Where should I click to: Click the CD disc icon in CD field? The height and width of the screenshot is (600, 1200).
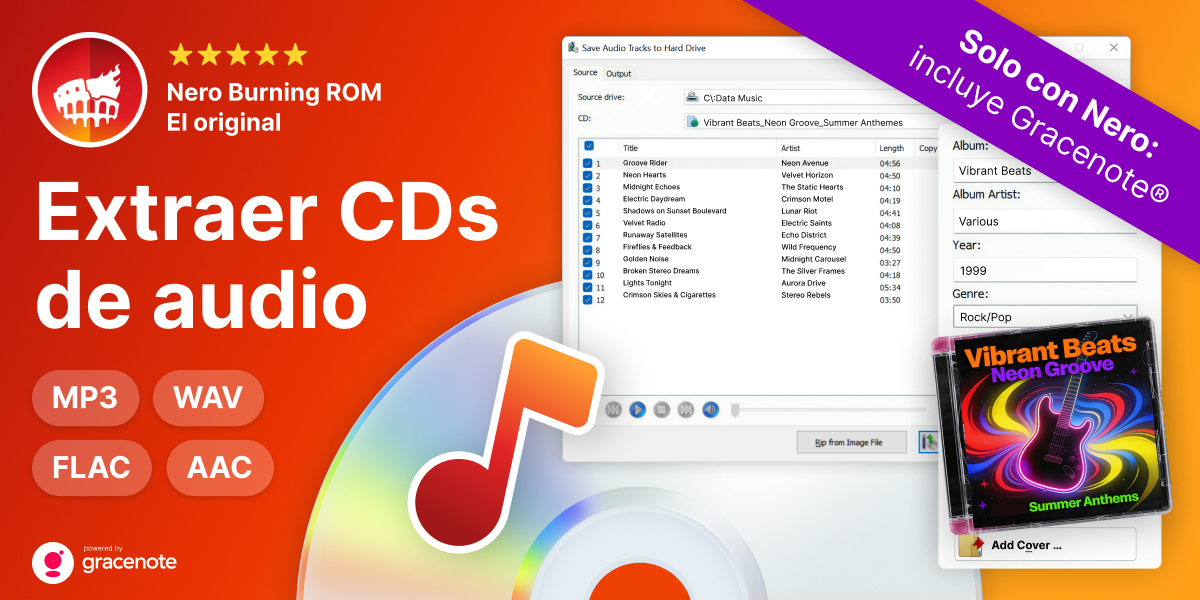(693, 122)
